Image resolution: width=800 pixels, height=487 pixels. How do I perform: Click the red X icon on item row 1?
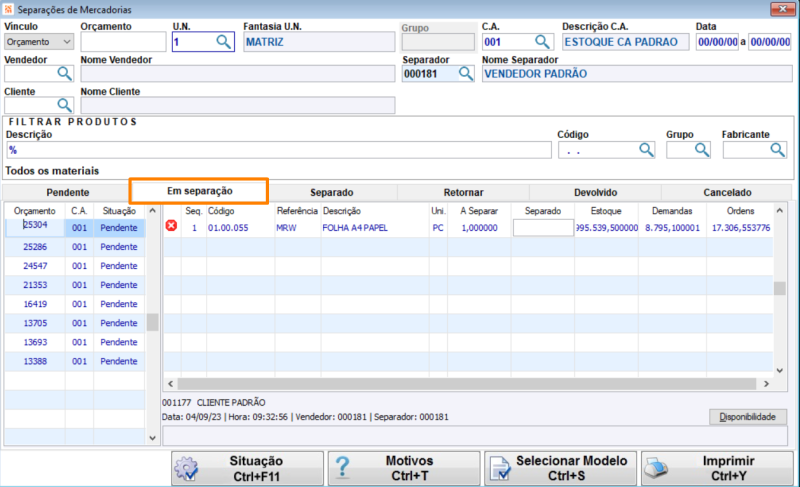tap(171, 225)
